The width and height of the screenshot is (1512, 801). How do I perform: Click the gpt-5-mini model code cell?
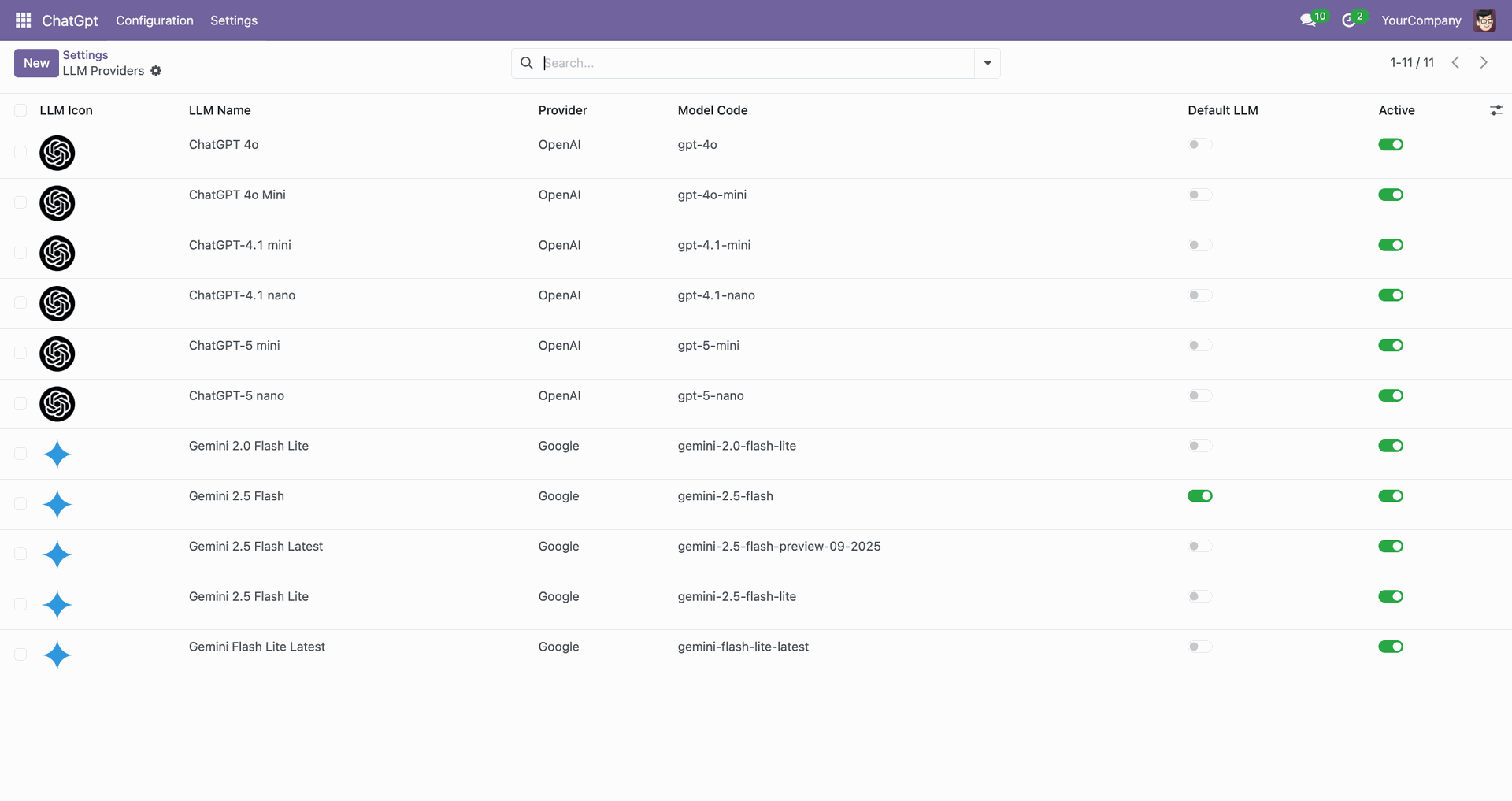[x=709, y=346]
